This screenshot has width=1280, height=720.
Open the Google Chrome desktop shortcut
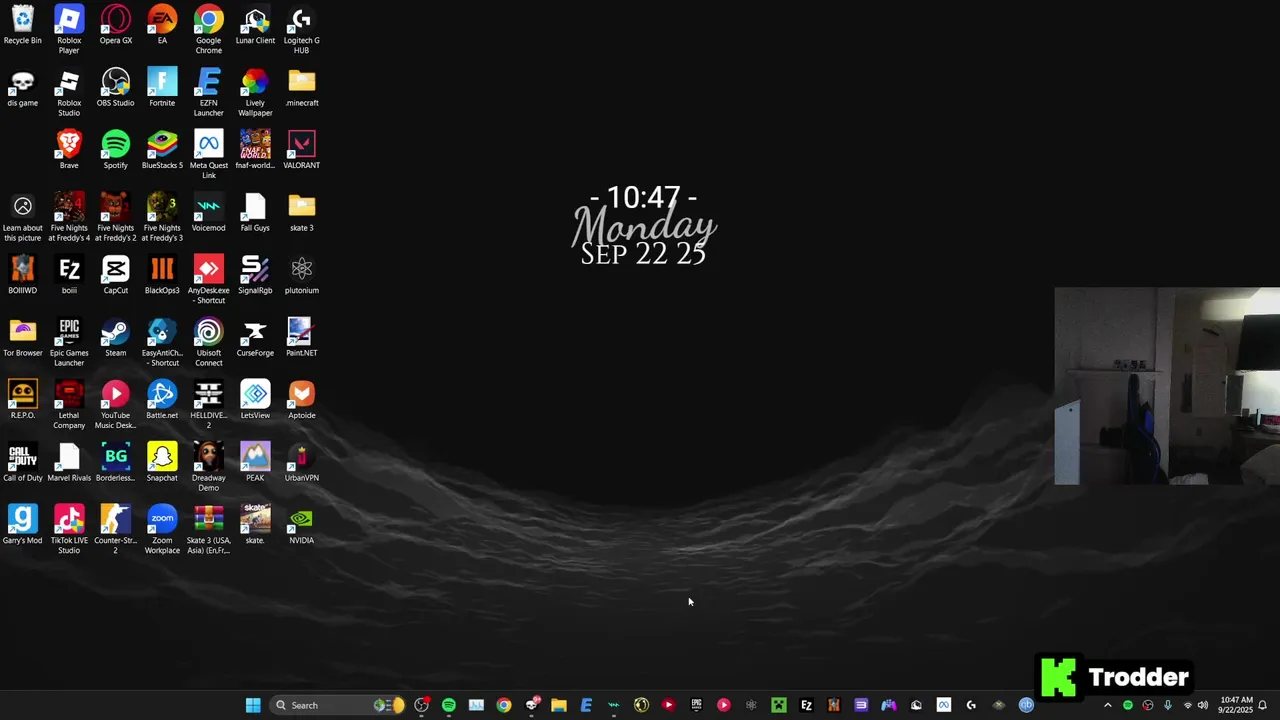[x=208, y=30]
